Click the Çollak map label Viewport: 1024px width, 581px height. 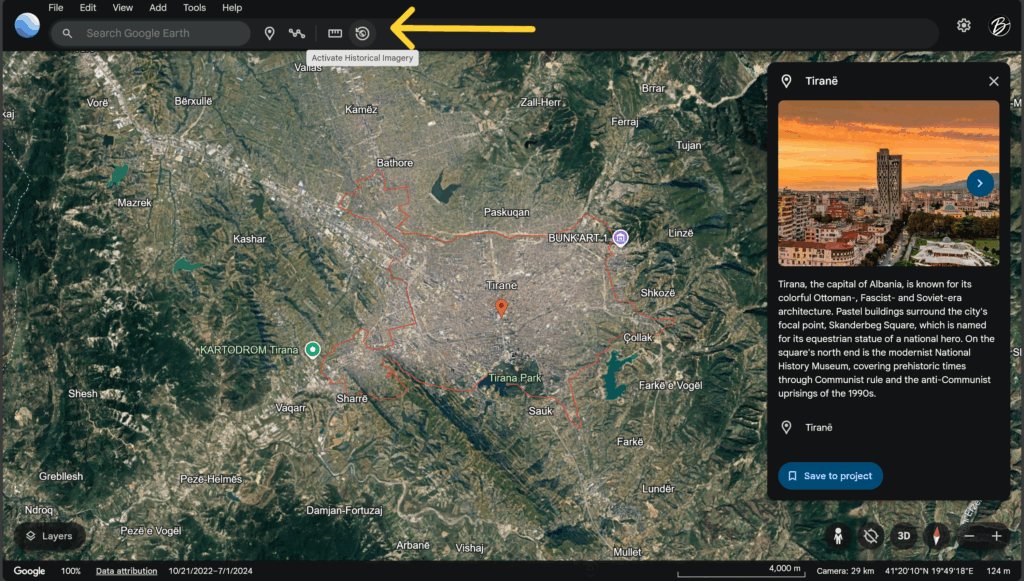point(637,338)
